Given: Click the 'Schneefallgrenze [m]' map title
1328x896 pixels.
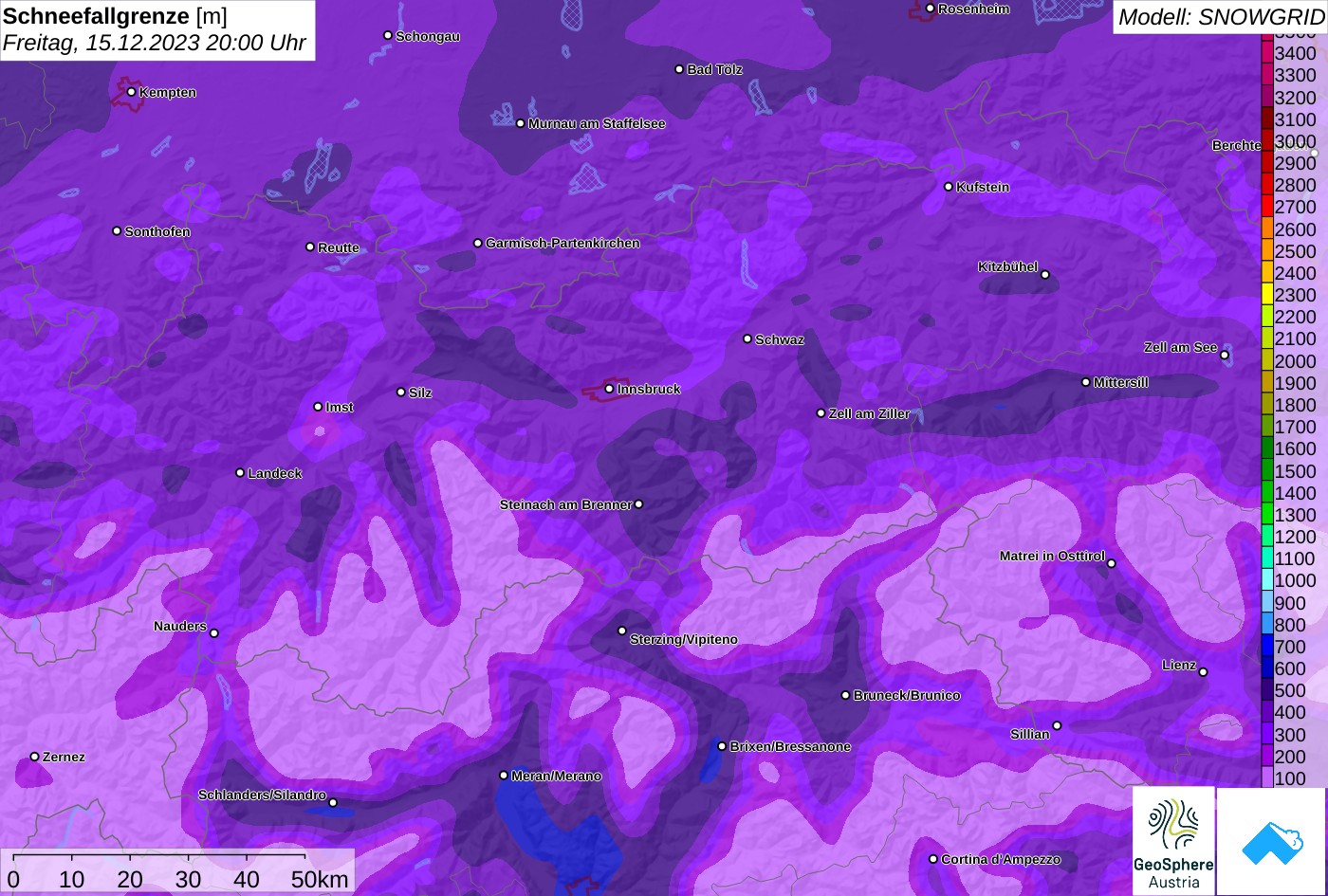Looking at the screenshot, I should [x=115, y=16].
